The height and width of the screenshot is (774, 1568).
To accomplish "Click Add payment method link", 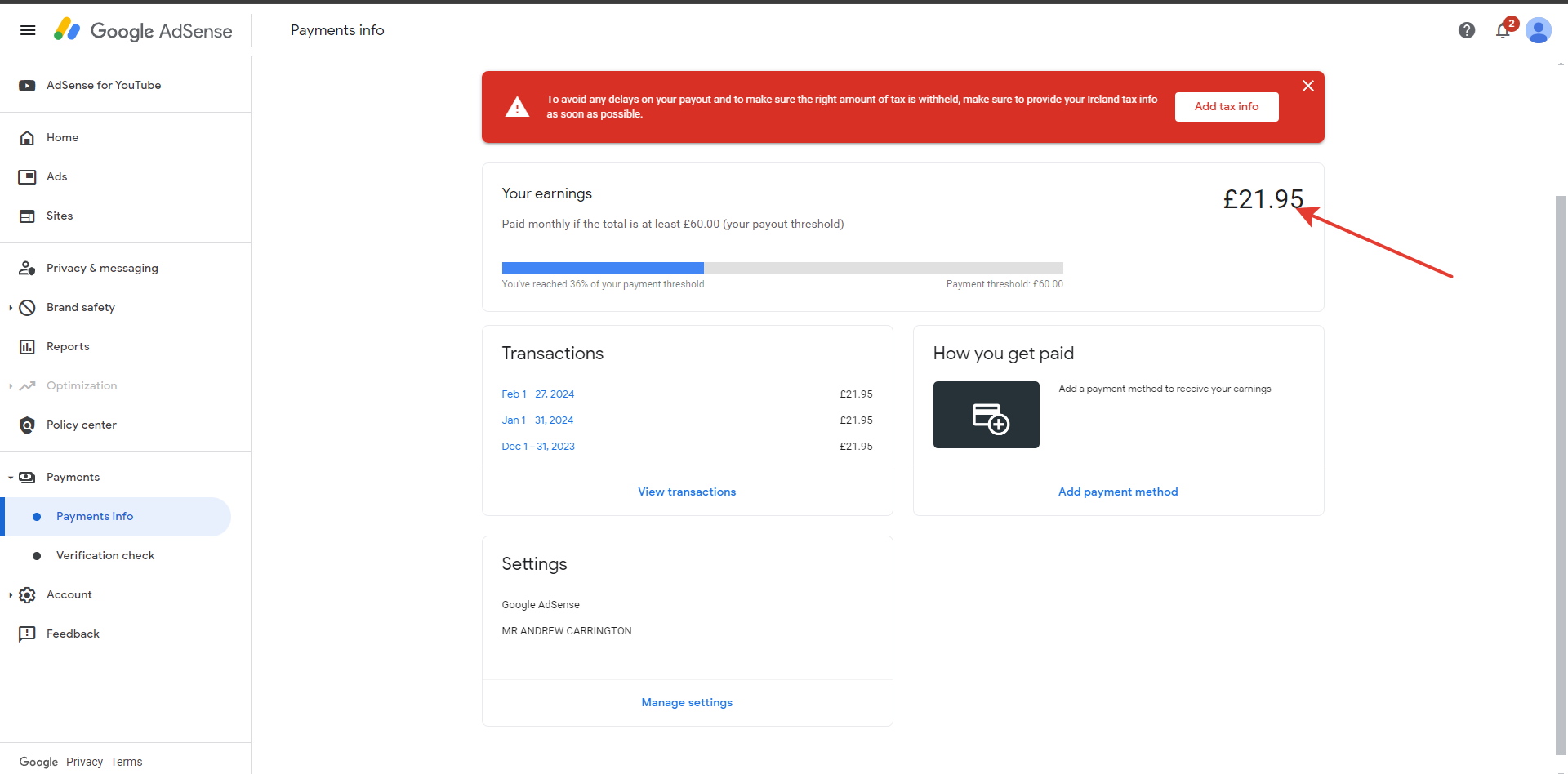I will (1118, 492).
